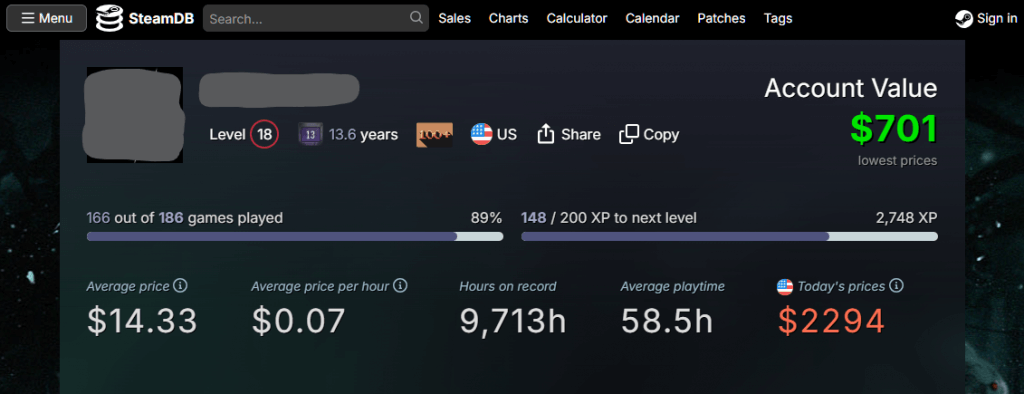The width and height of the screenshot is (1024, 394).
Task: Click the Account Value heading
Action: 851,88
